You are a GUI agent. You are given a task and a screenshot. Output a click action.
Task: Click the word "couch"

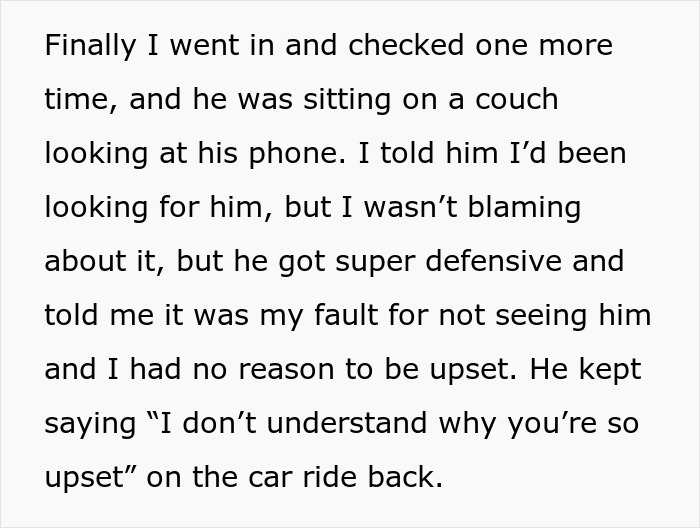click(518, 100)
